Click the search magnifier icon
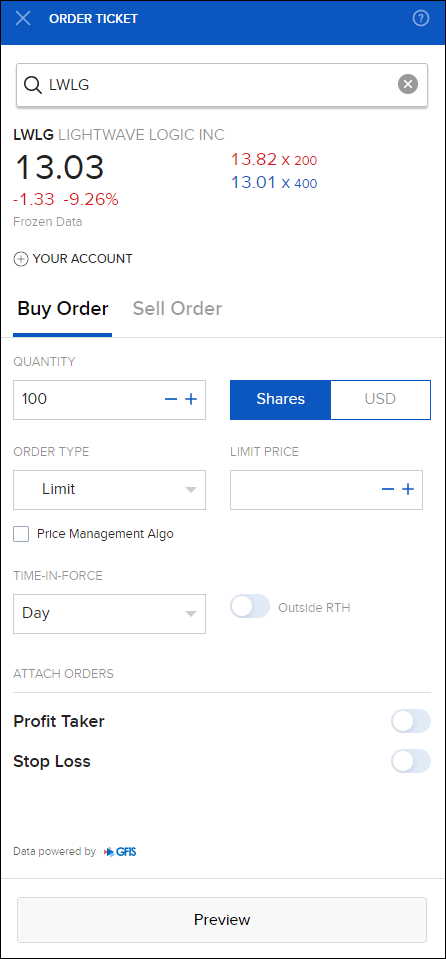 click(x=32, y=84)
